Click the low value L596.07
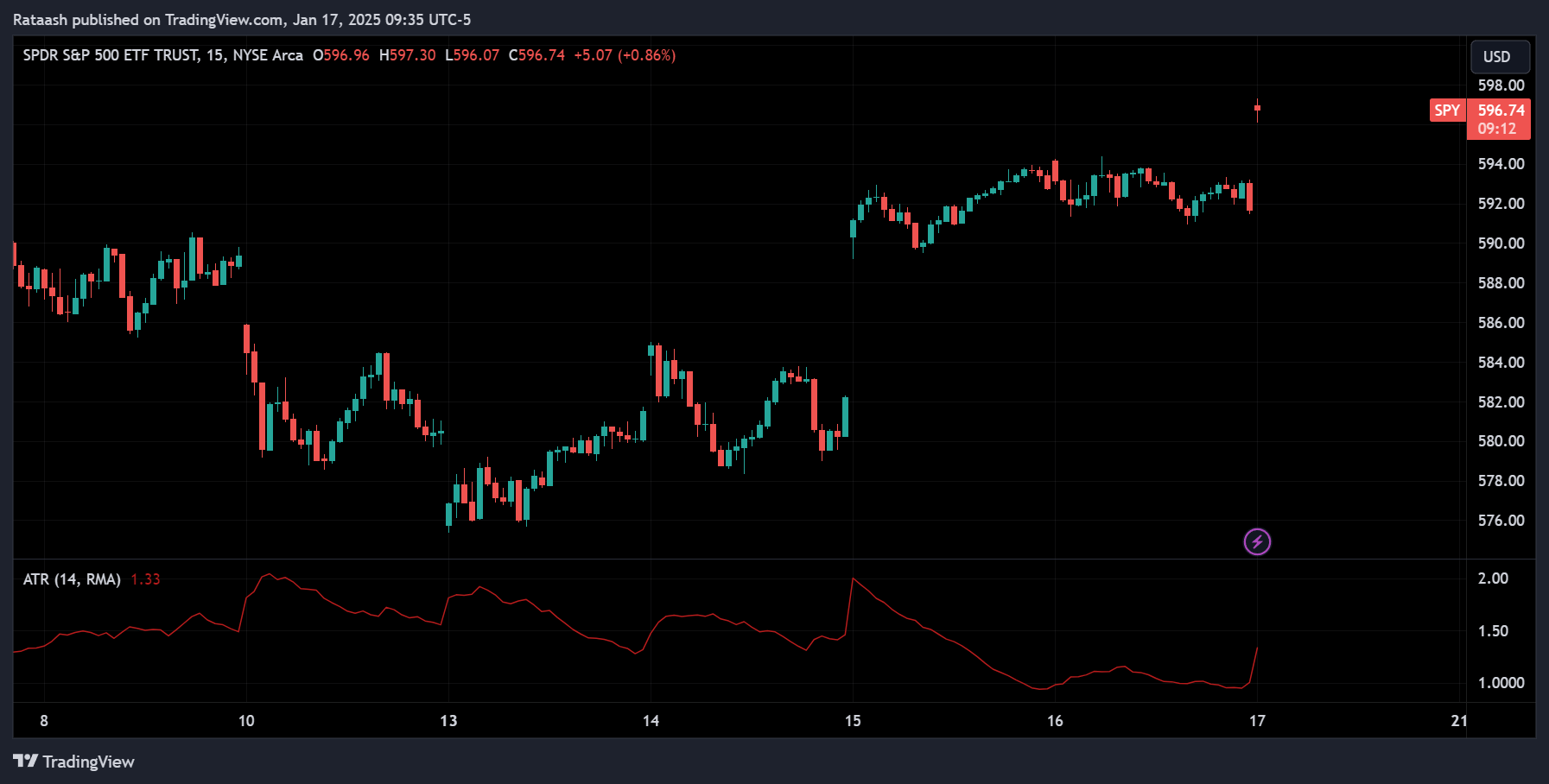The image size is (1549, 784). pos(473,55)
